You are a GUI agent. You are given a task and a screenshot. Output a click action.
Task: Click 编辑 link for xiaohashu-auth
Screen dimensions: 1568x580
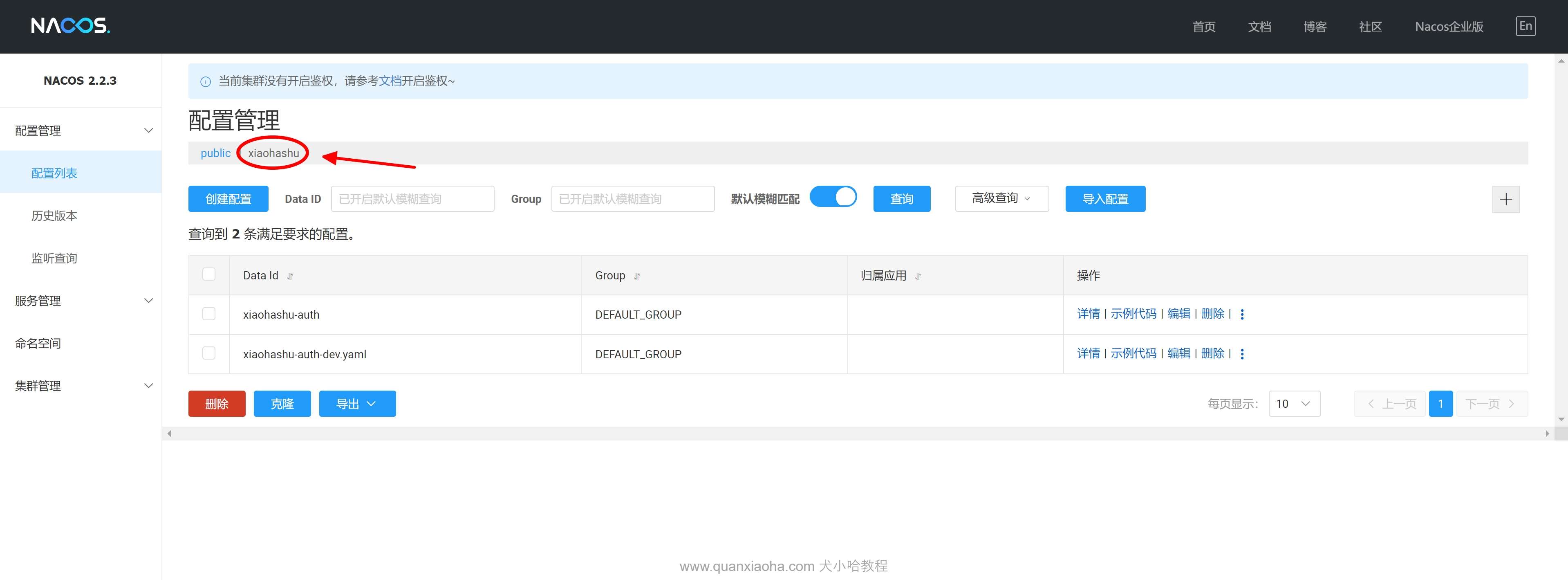pos(1178,314)
